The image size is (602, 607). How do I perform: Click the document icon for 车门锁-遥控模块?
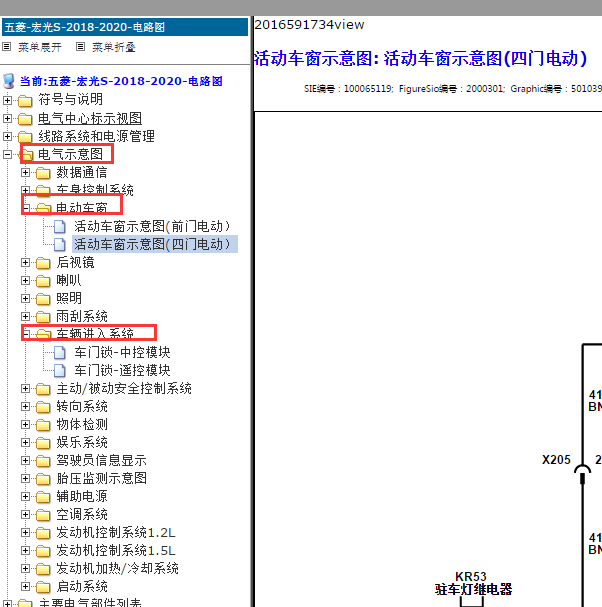(x=60, y=370)
